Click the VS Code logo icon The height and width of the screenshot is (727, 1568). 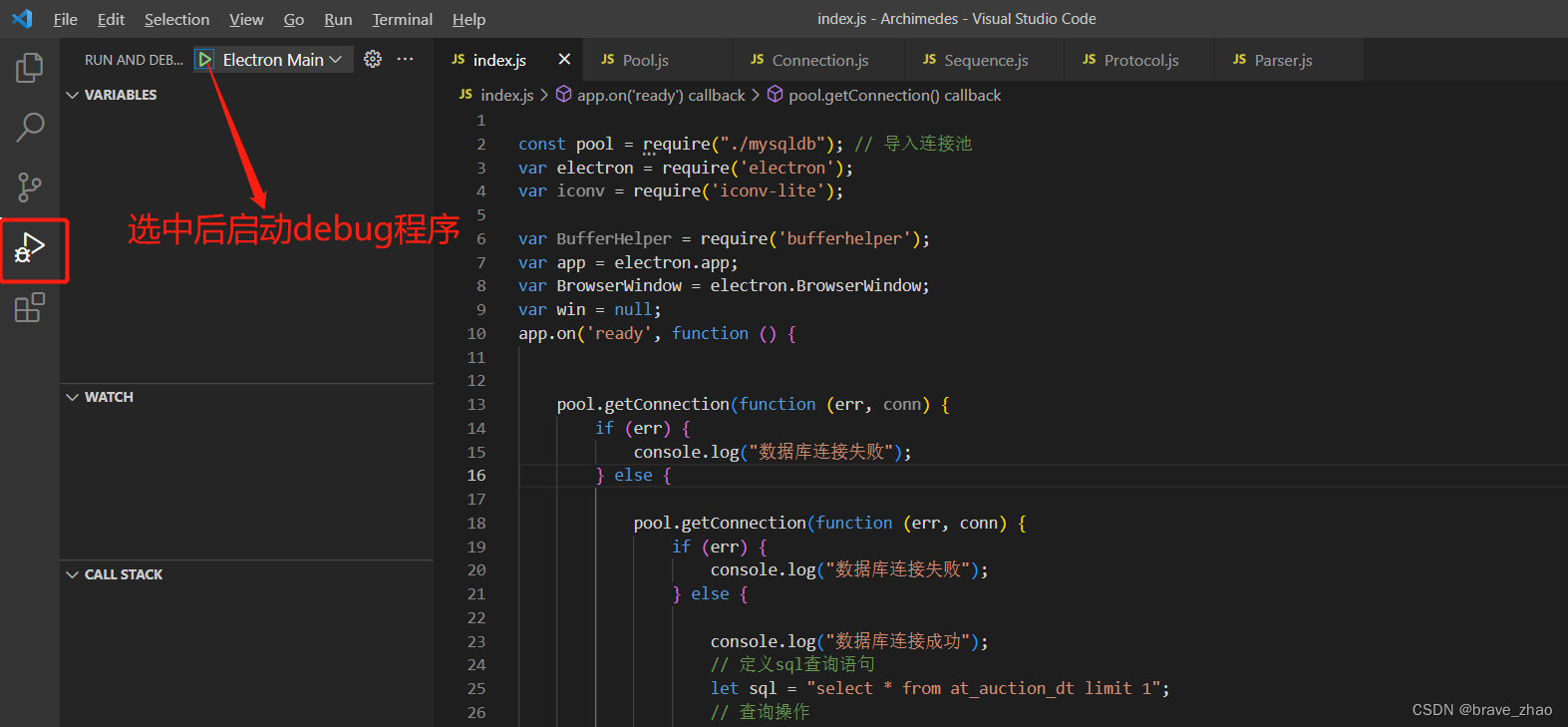(x=22, y=19)
